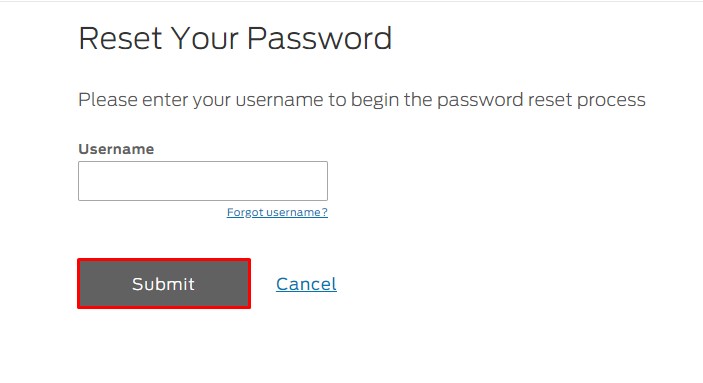The height and width of the screenshot is (383, 703).
Task: Click the password reset instruction text
Action: [362, 100]
